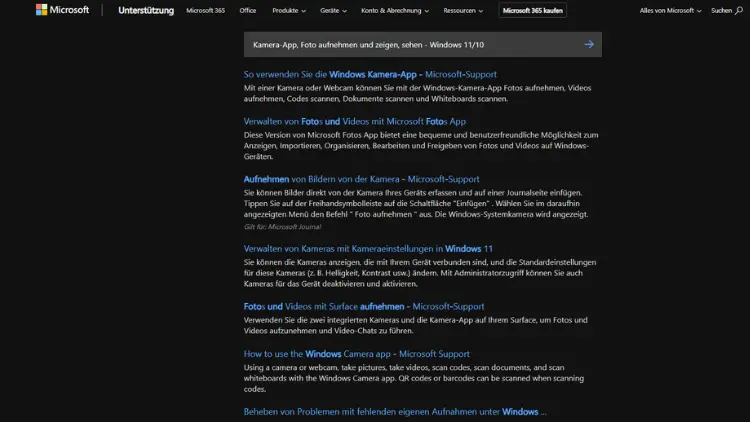
Task: Expand the Produkte dropdown menu
Action: 289,11
